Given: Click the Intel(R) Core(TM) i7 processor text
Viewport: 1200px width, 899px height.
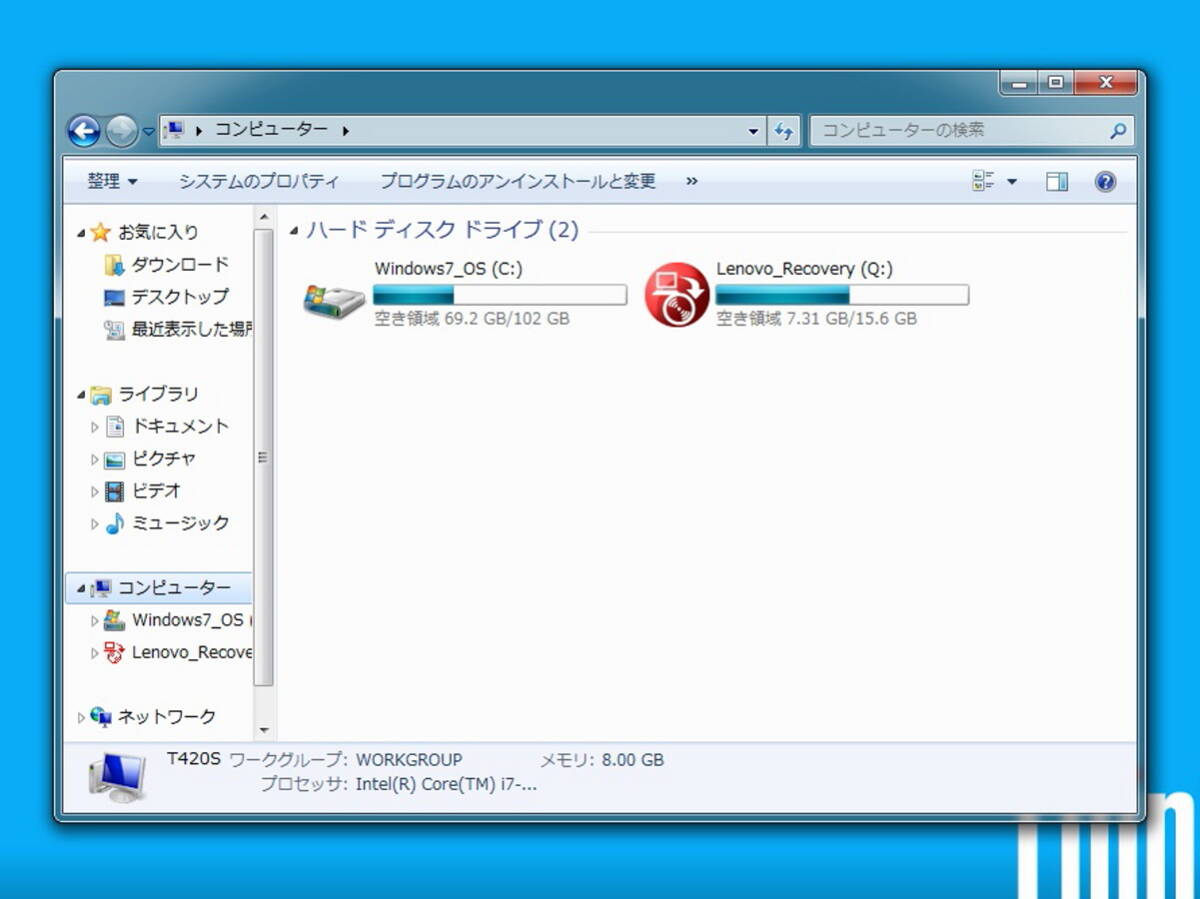Looking at the screenshot, I should [446, 784].
